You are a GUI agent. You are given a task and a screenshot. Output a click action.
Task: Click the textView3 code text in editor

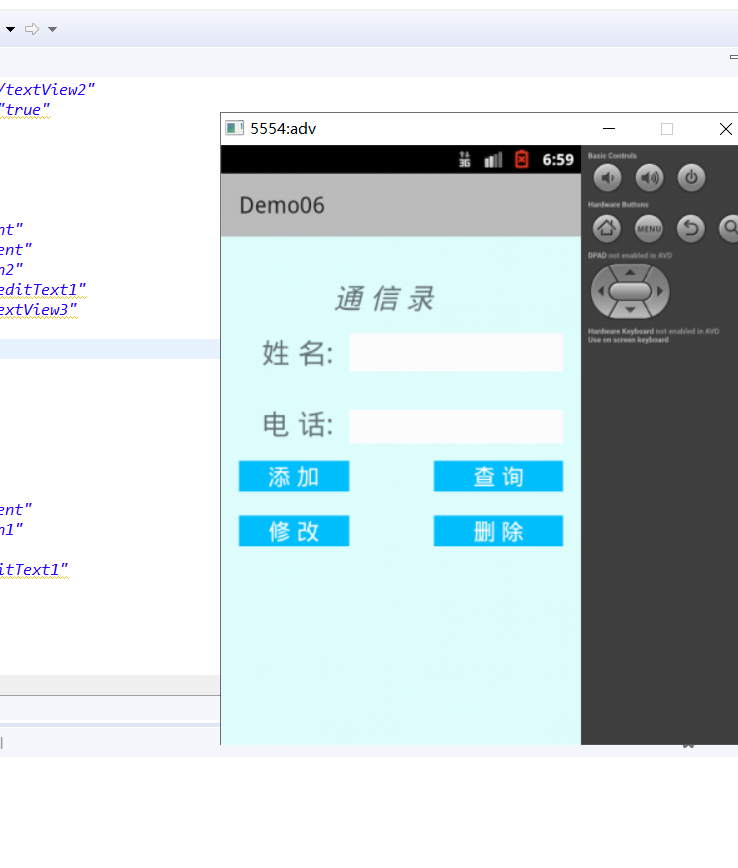(x=38, y=309)
